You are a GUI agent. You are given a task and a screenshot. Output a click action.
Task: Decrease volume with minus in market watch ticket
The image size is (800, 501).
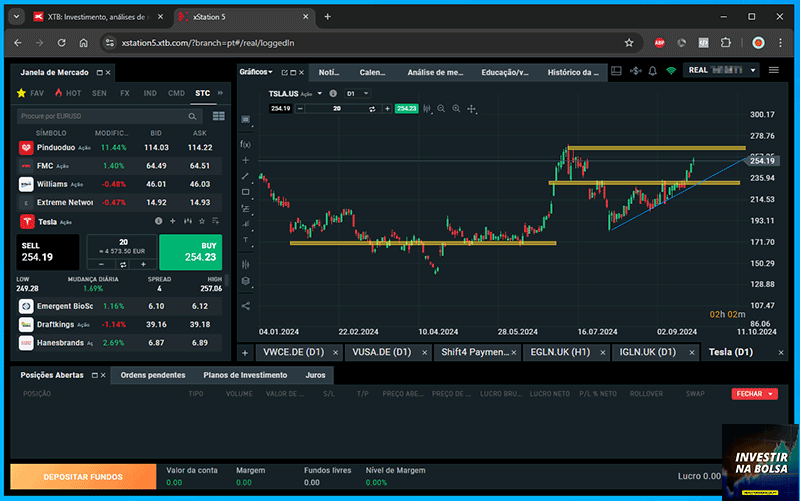tap(101, 264)
